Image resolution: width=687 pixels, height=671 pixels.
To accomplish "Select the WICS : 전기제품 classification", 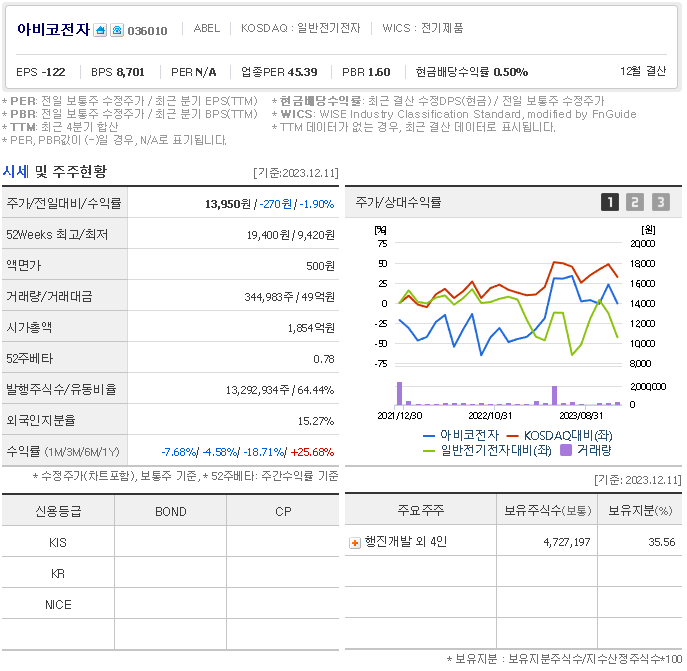I will (x=423, y=28).
